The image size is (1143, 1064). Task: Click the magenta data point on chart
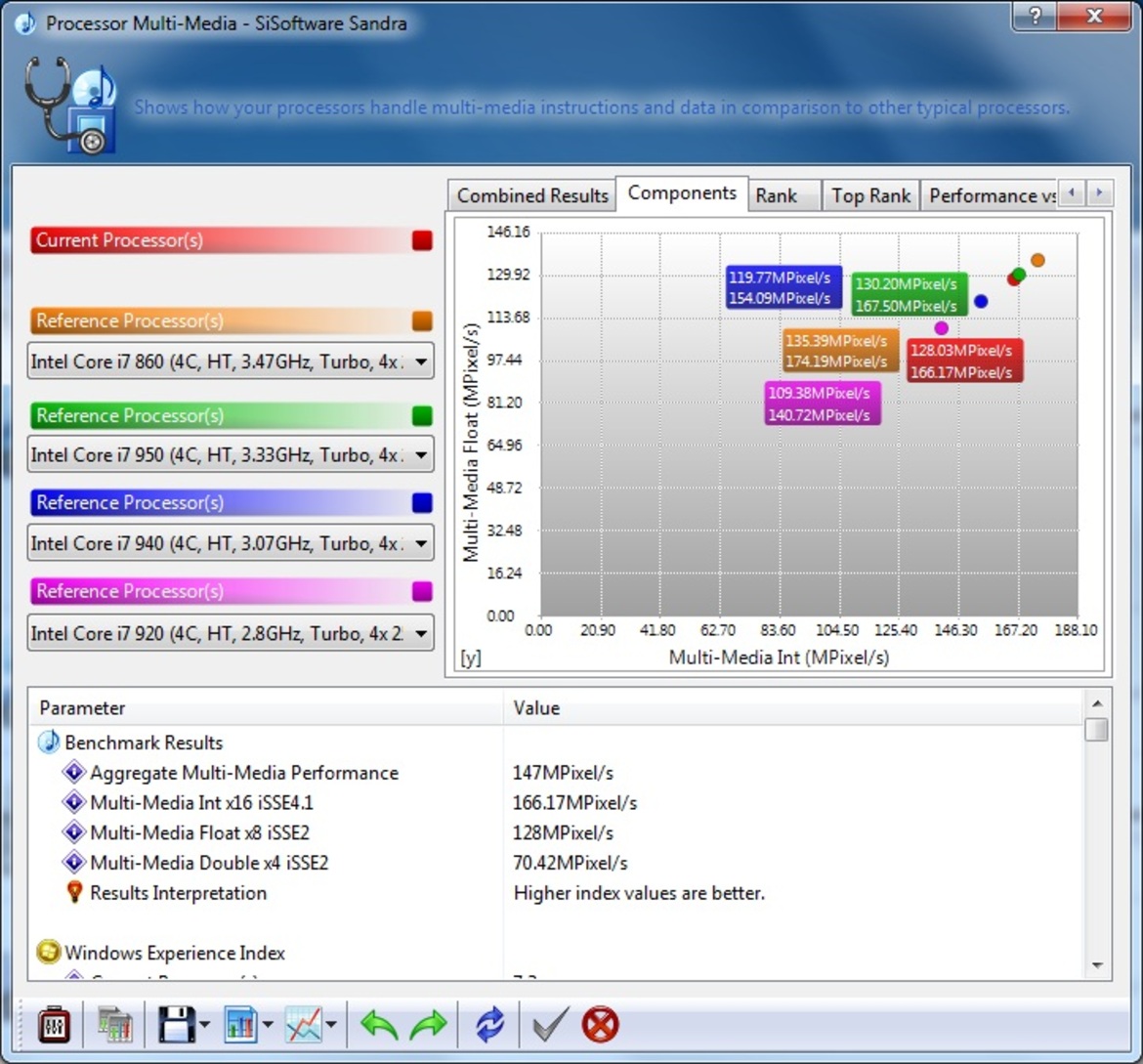pyautogui.click(x=941, y=328)
